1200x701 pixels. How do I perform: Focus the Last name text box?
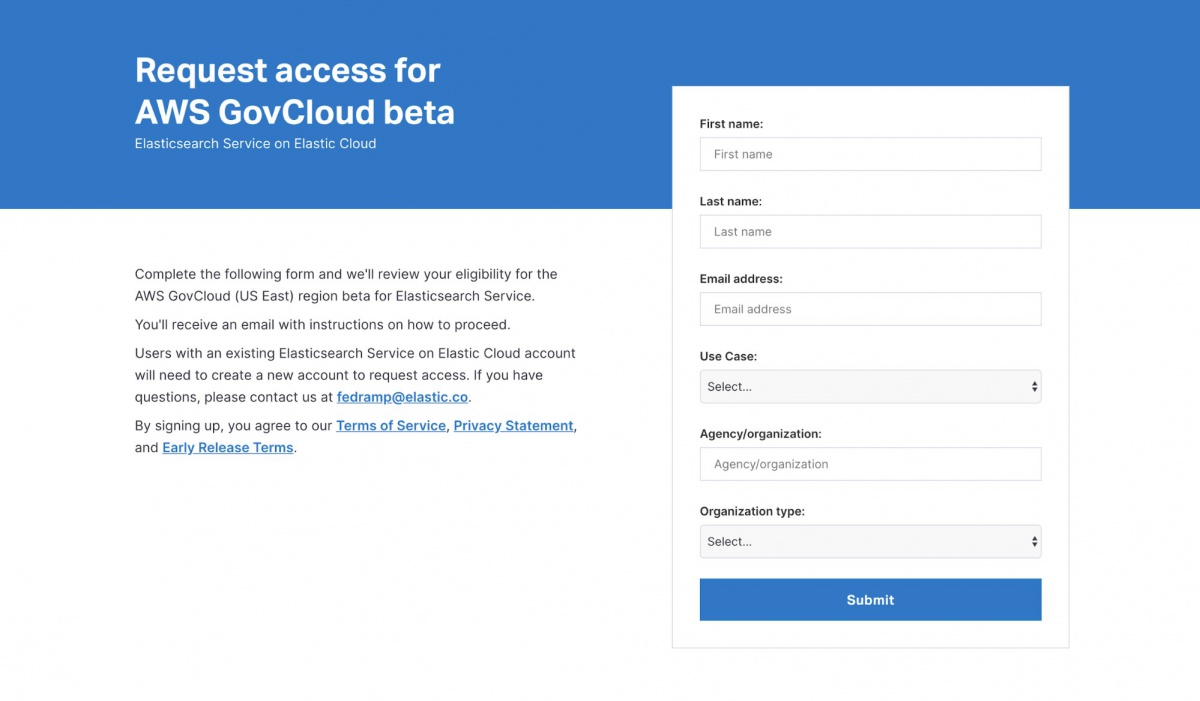pos(870,232)
